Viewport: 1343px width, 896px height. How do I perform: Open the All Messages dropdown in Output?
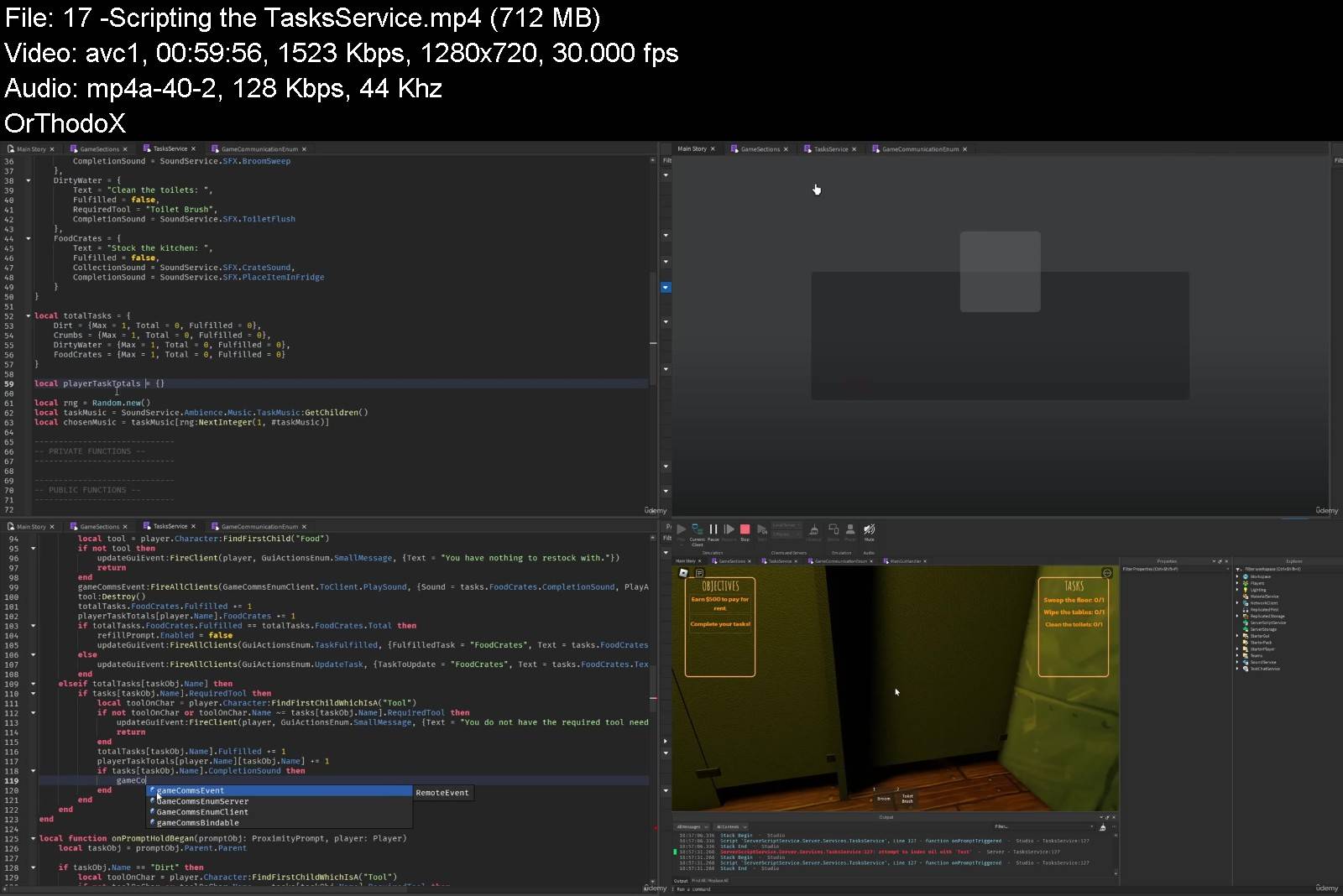[692, 827]
